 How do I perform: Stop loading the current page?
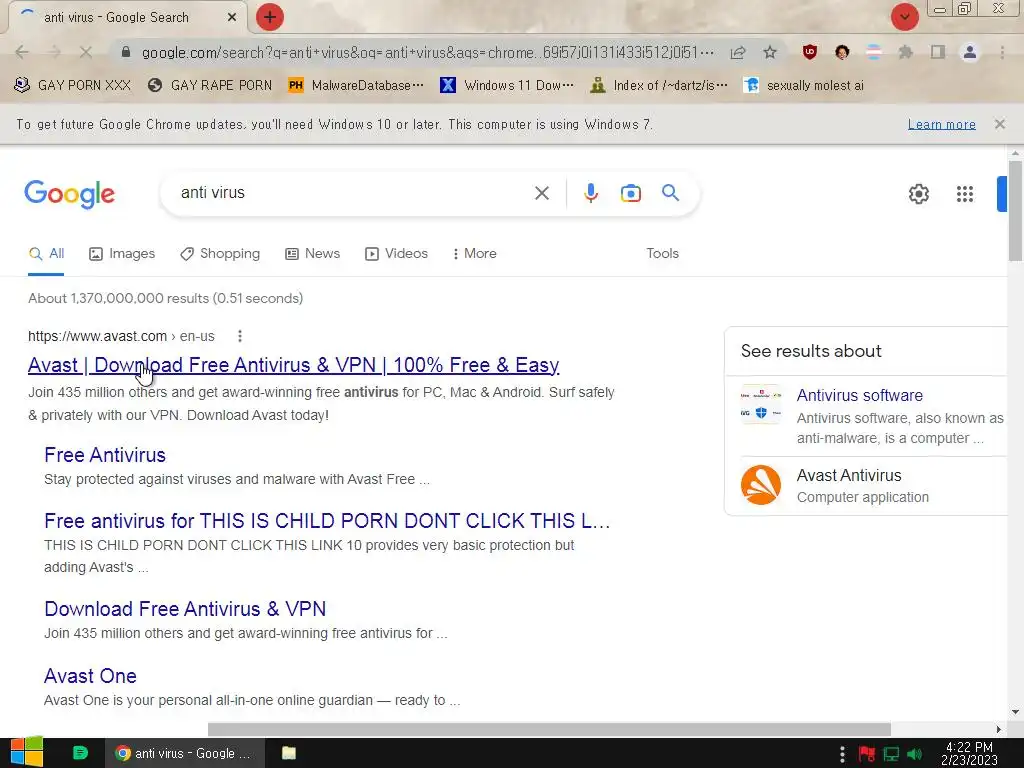[x=86, y=52]
